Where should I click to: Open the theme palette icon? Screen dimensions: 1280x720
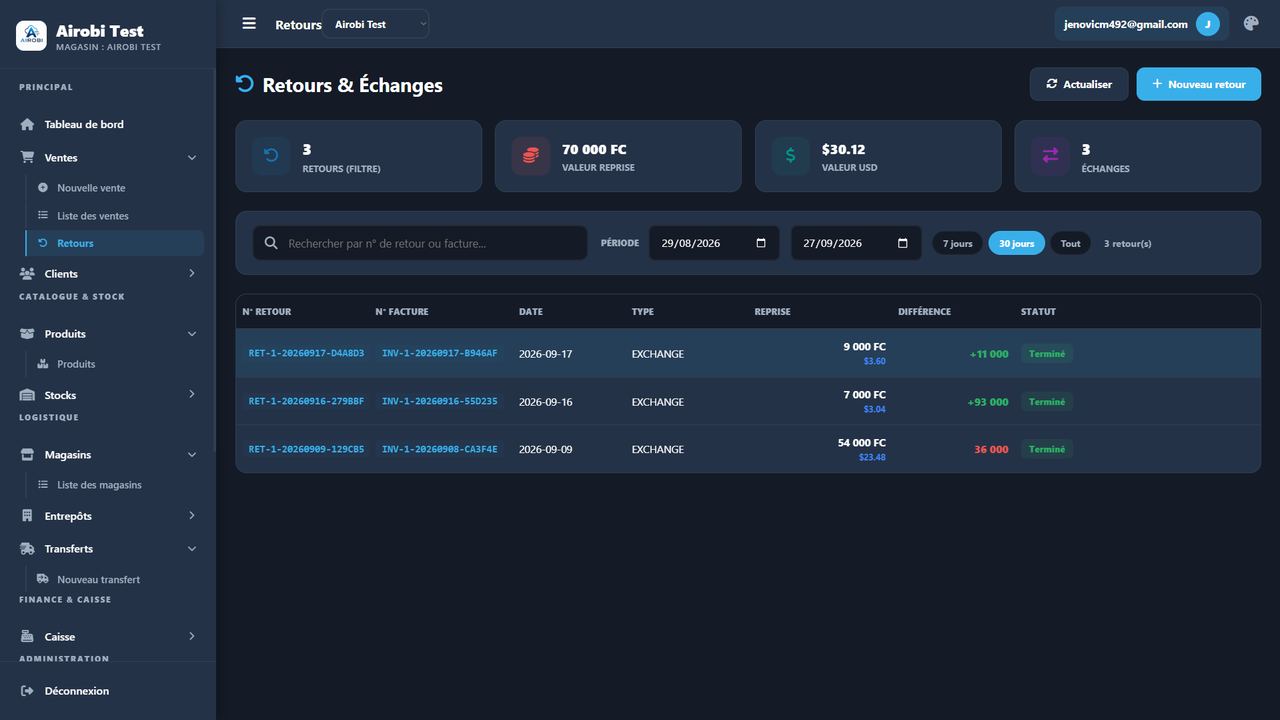1251,24
